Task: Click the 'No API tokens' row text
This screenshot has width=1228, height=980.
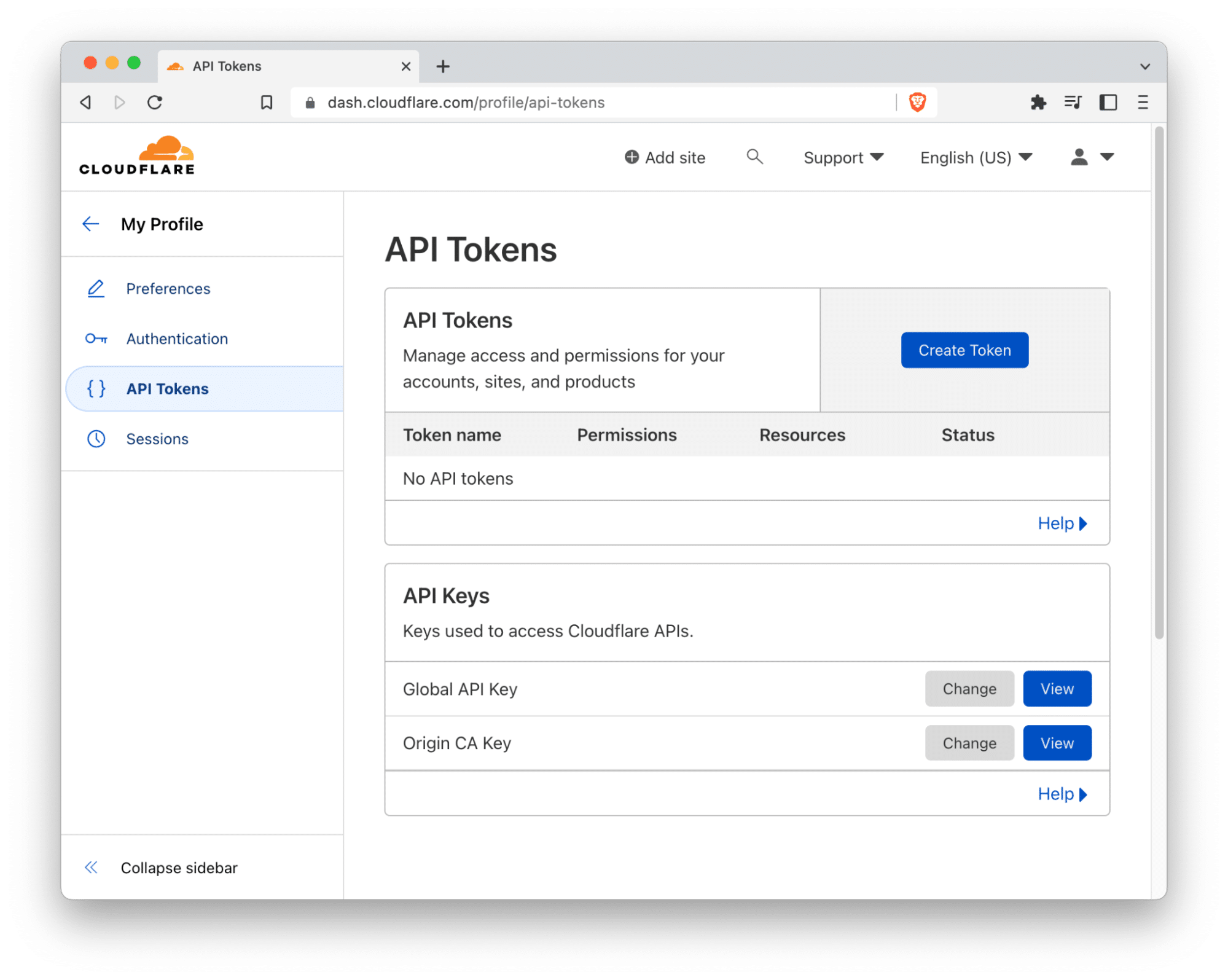Action: pos(458,479)
